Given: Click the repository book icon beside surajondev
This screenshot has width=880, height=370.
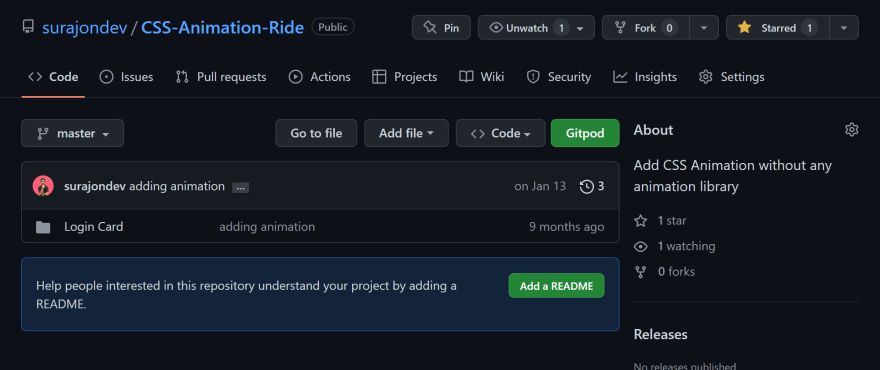Looking at the screenshot, I should pyautogui.click(x=28, y=27).
